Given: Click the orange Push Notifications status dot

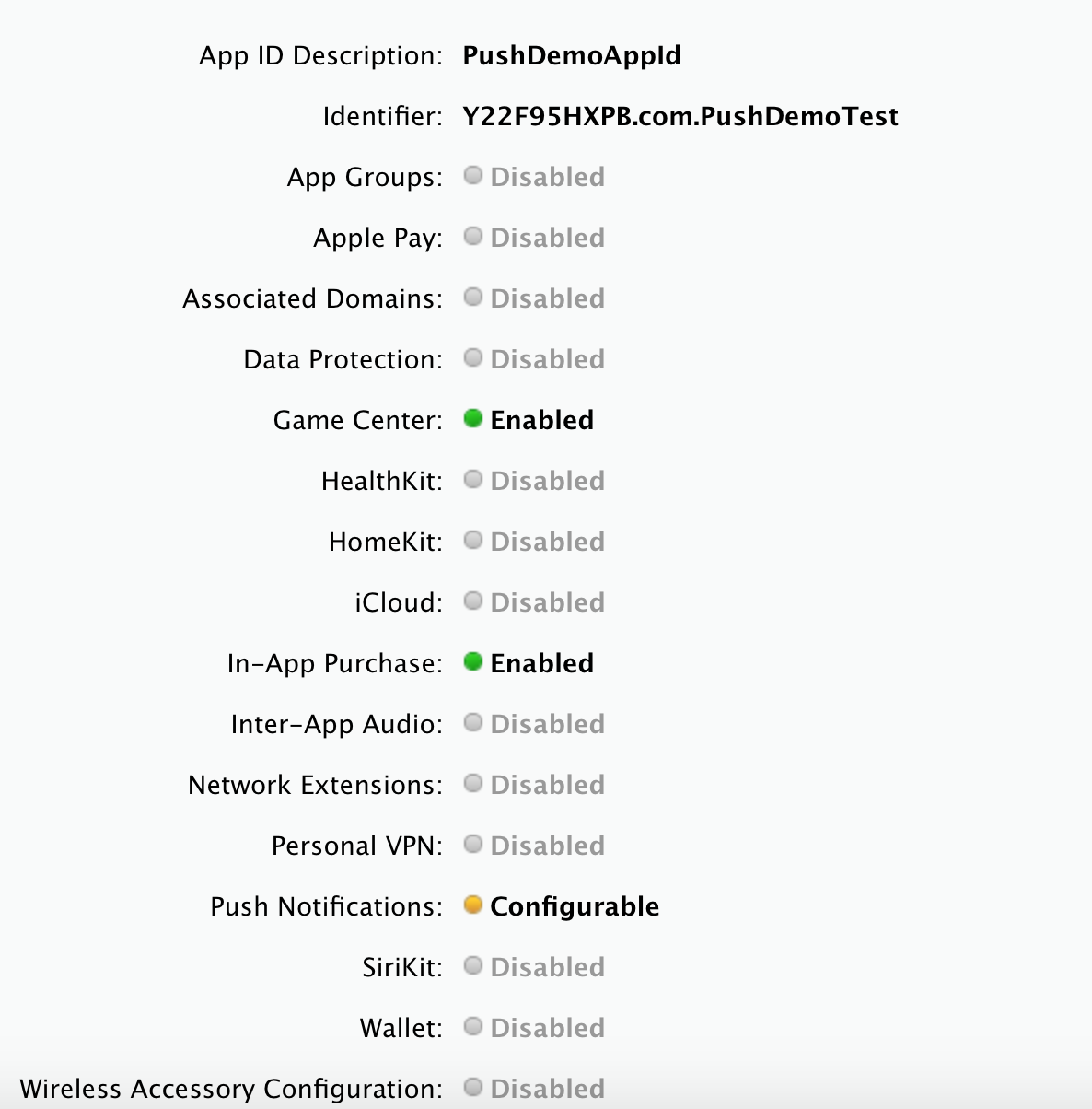Looking at the screenshot, I should tap(473, 905).
